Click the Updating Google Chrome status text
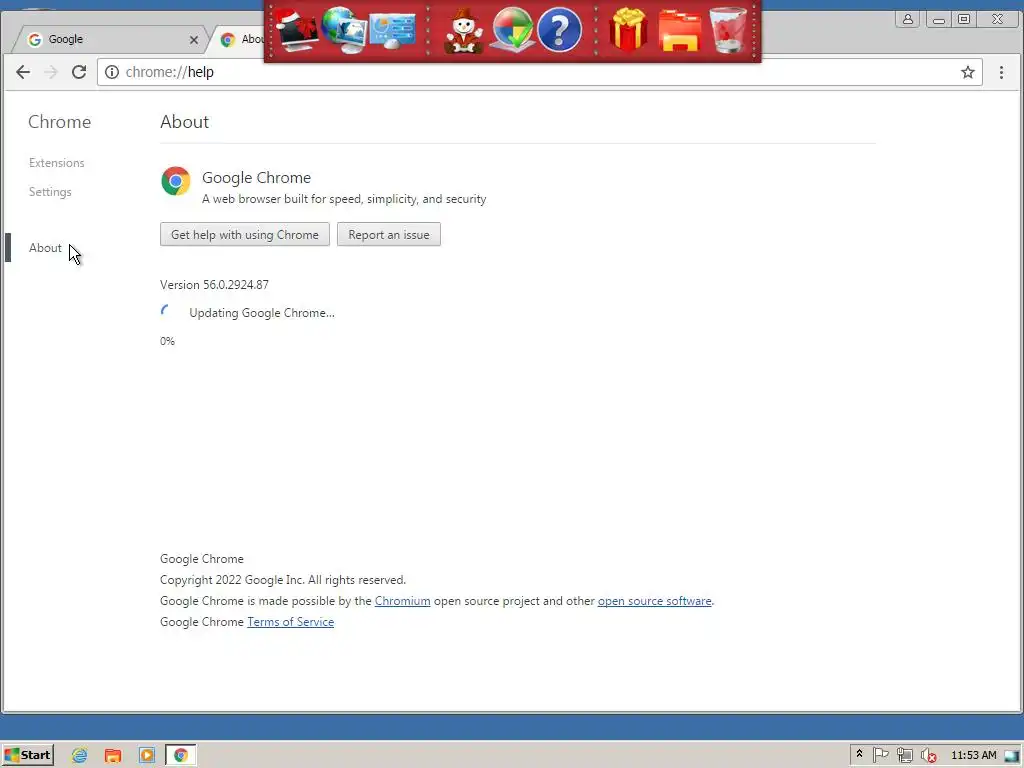This screenshot has height=768, width=1024. 262,313
